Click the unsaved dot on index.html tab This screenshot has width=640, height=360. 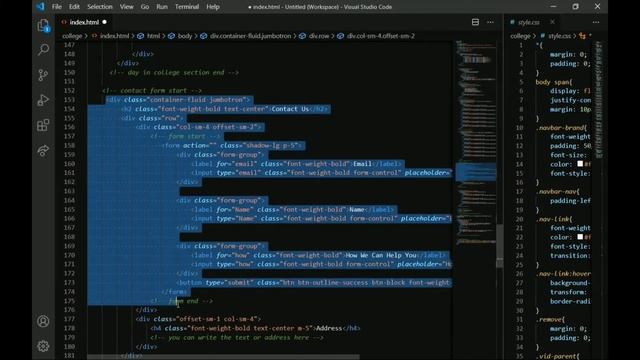pyautogui.click(x=104, y=22)
